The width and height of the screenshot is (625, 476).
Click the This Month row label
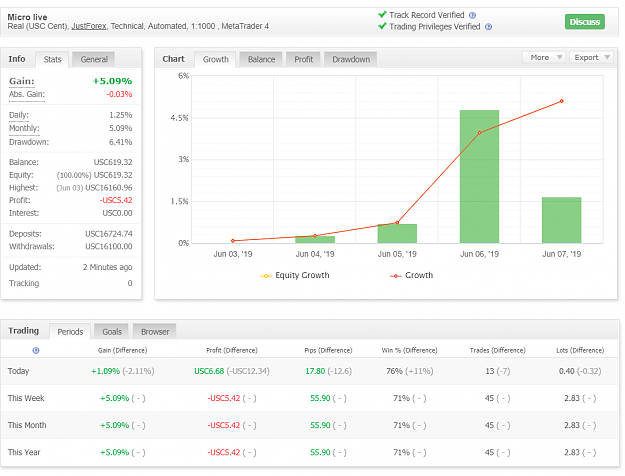[x=27, y=425]
